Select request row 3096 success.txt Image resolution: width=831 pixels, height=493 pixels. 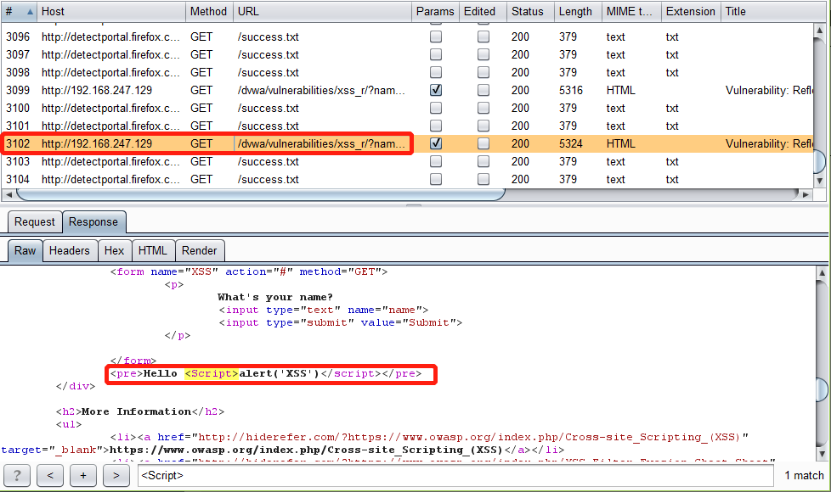click(x=407, y=37)
